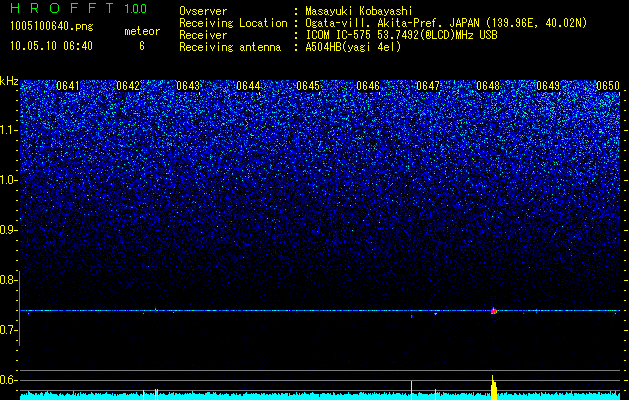Click the 0.6 kHz axis label
The width and height of the screenshot is (629, 400).
point(8,380)
